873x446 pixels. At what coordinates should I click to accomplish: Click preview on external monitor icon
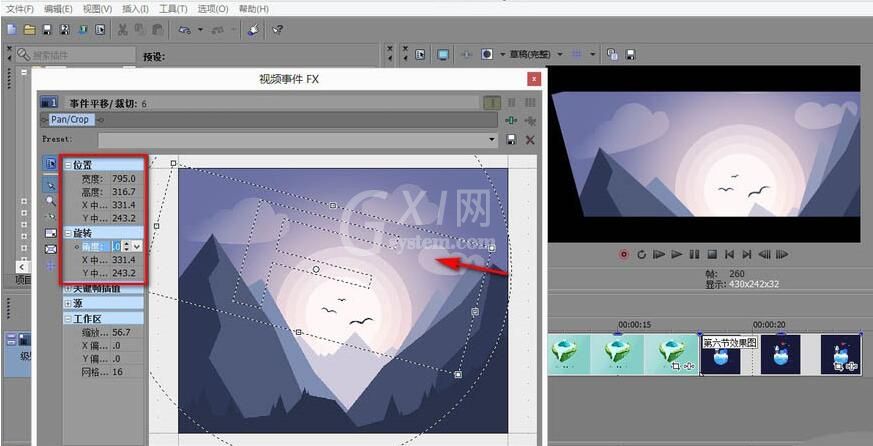coord(443,55)
